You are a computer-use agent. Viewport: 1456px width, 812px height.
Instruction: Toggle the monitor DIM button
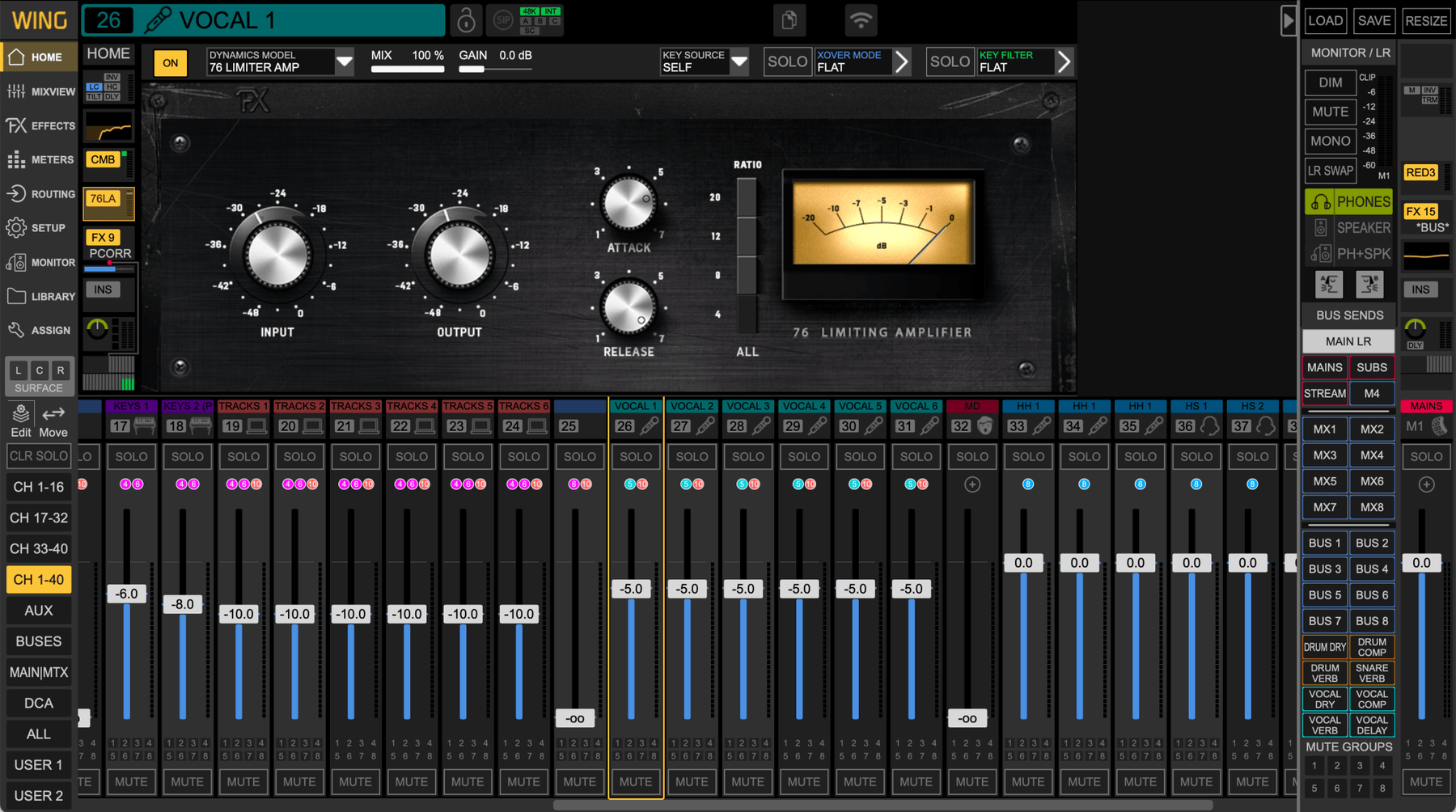tap(1330, 82)
